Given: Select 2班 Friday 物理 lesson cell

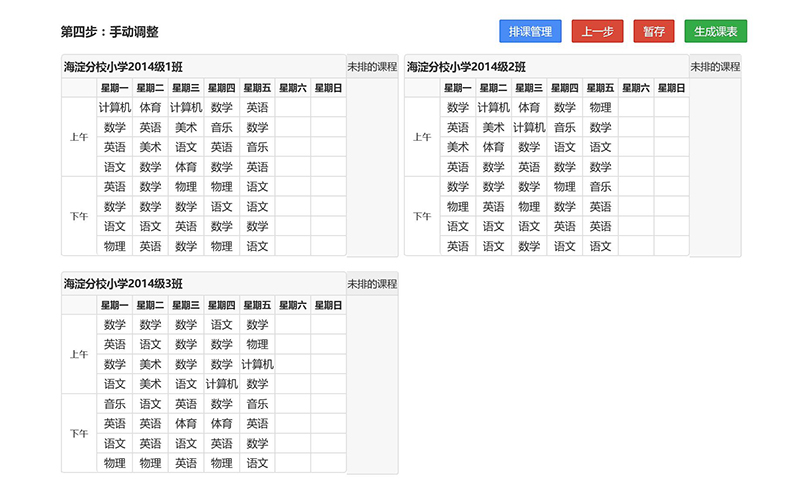Looking at the screenshot, I should 601,107.
